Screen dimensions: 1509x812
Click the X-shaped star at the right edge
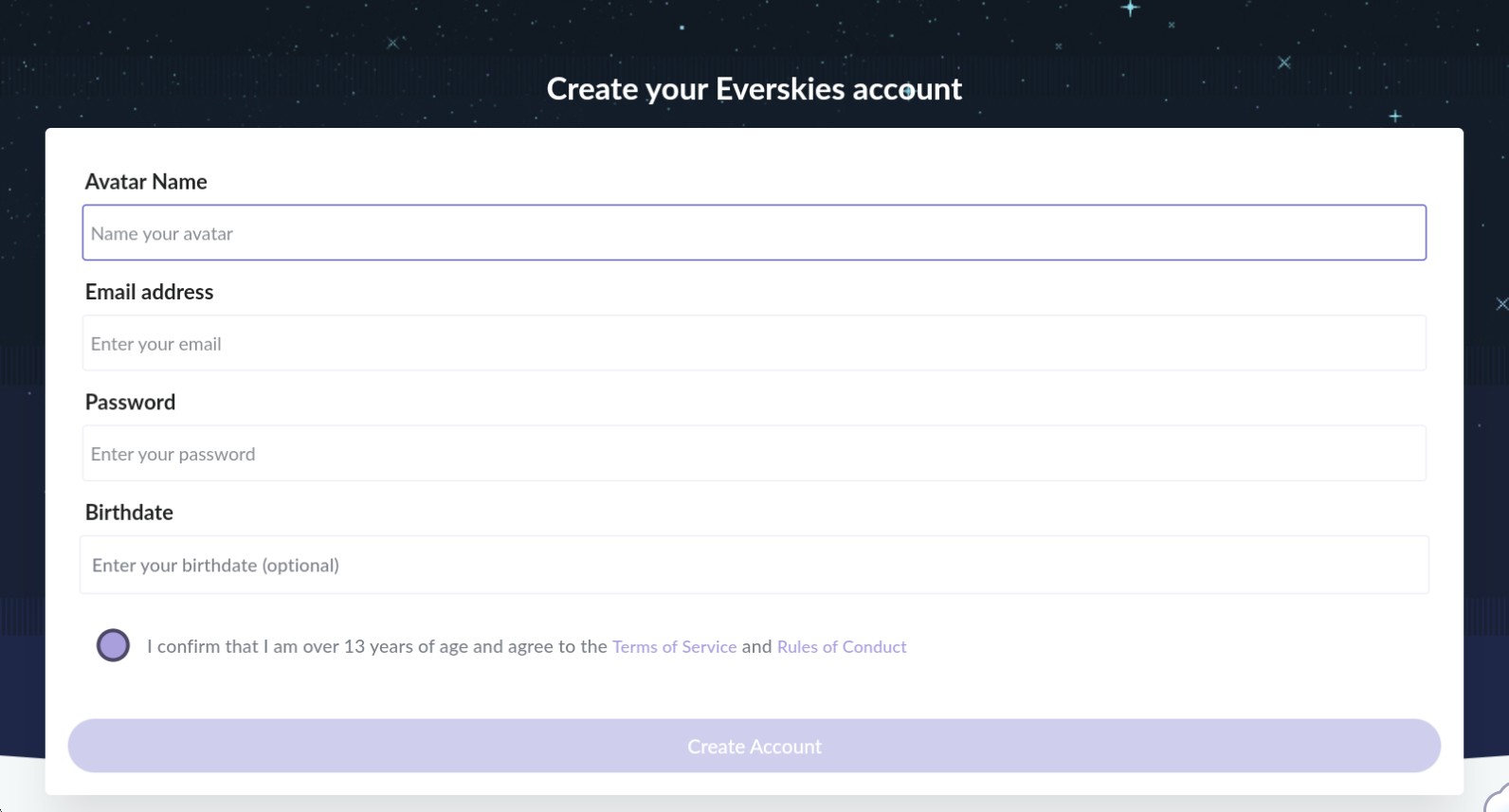pos(1502,304)
